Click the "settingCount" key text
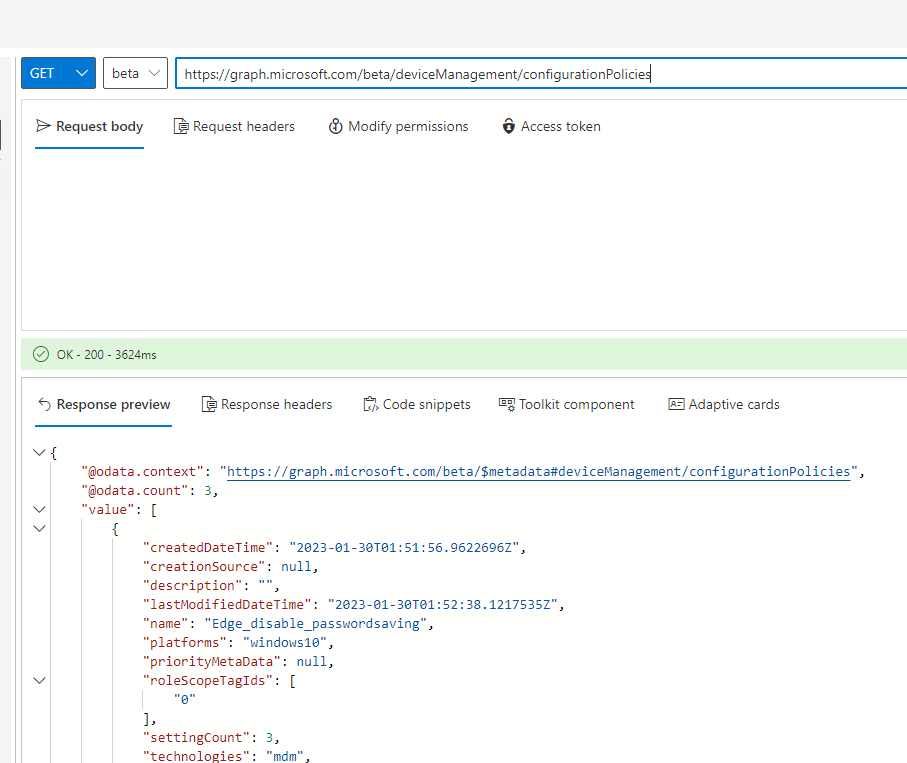This screenshot has width=907, height=763. [x=197, y=738]
